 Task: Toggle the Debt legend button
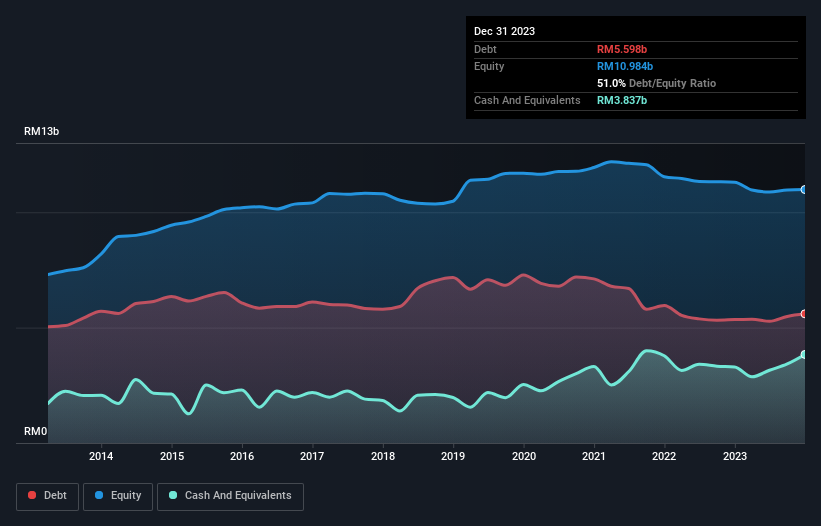pyautogui.click(x=48, y=496)
